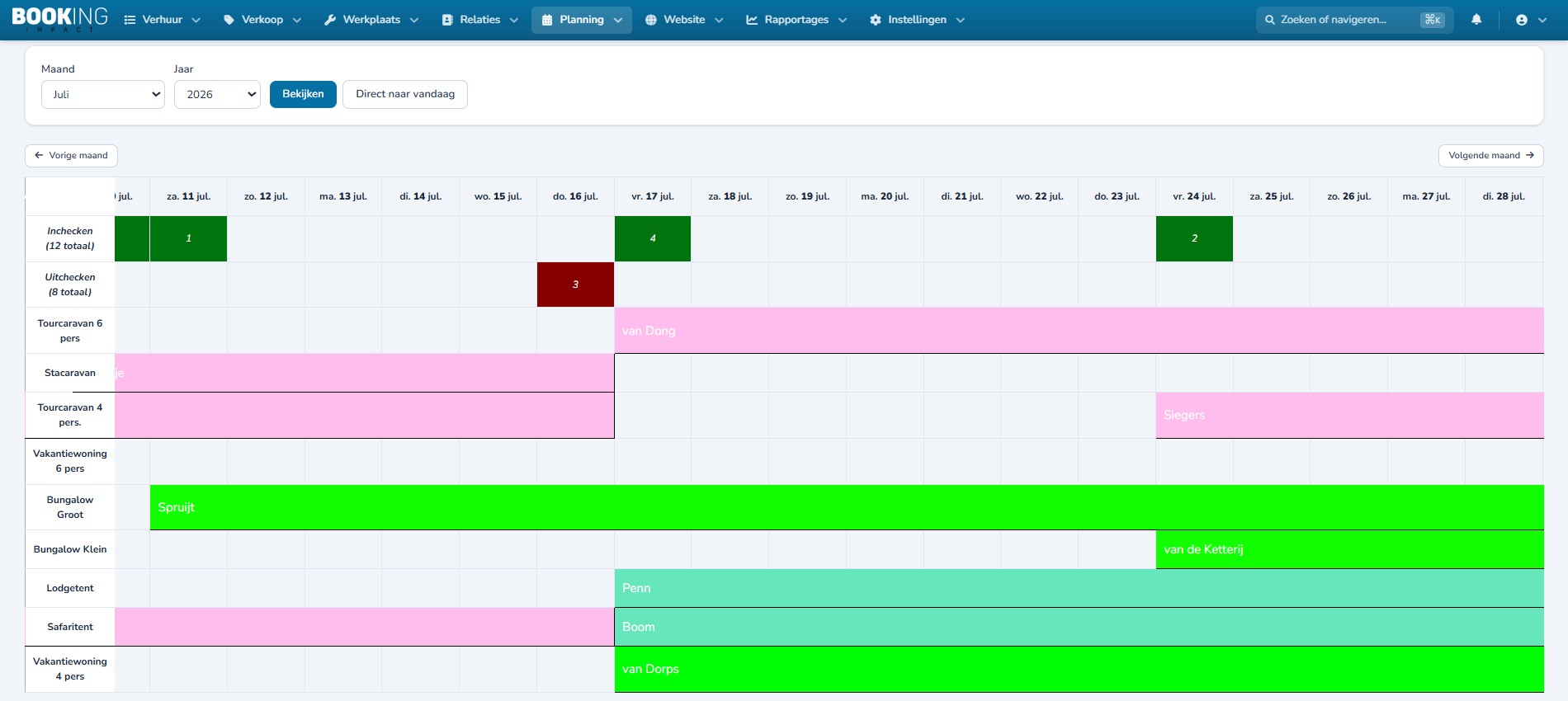This screenshot has height=701, width=1568.
Task: Click the gear icon beside Instellingen
Action: click(876, 20)
